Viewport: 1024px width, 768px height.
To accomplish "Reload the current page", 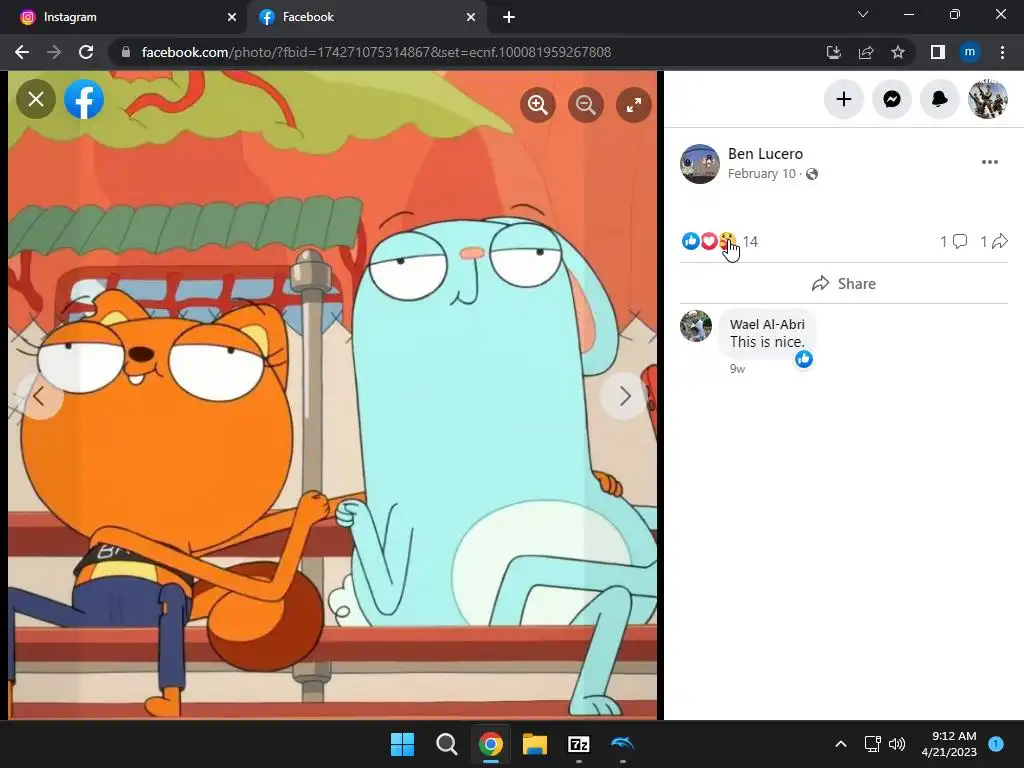I will coord(86,52).
